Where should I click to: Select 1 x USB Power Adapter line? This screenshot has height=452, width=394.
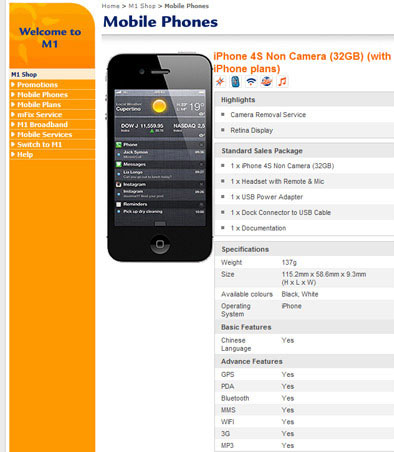[x=267, y=197]
